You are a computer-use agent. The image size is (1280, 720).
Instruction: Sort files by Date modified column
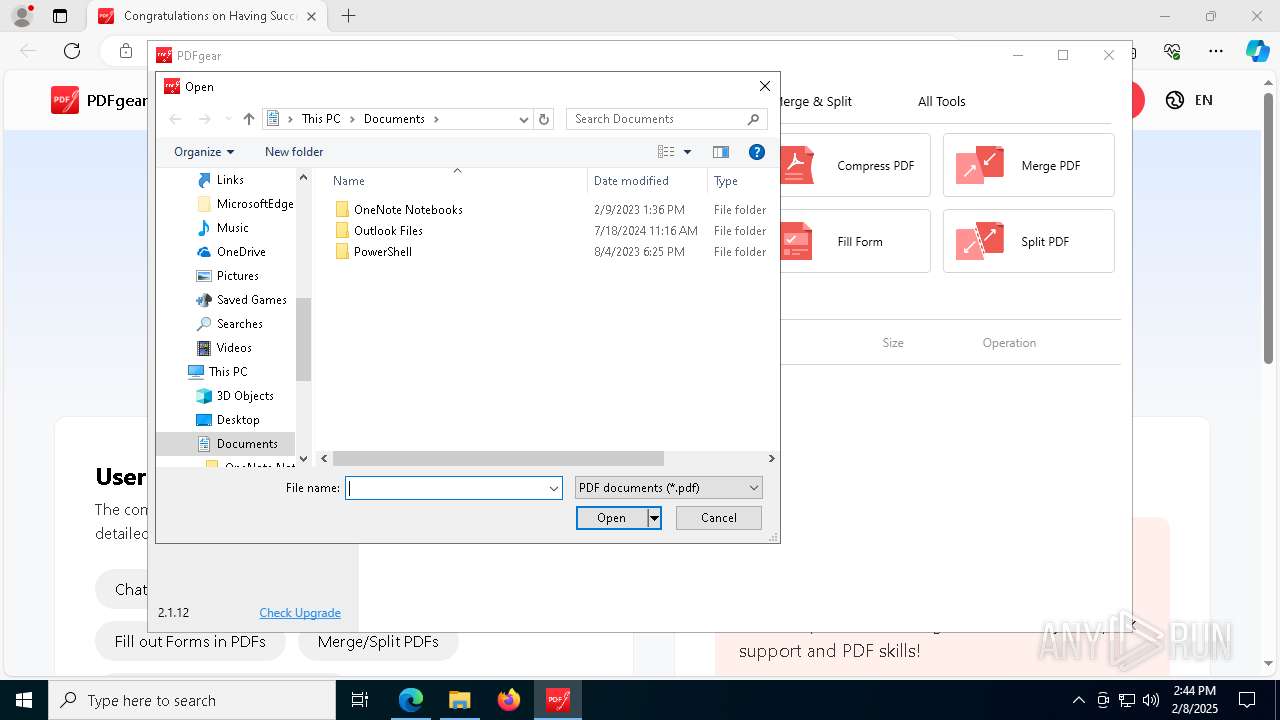point(631,181)
